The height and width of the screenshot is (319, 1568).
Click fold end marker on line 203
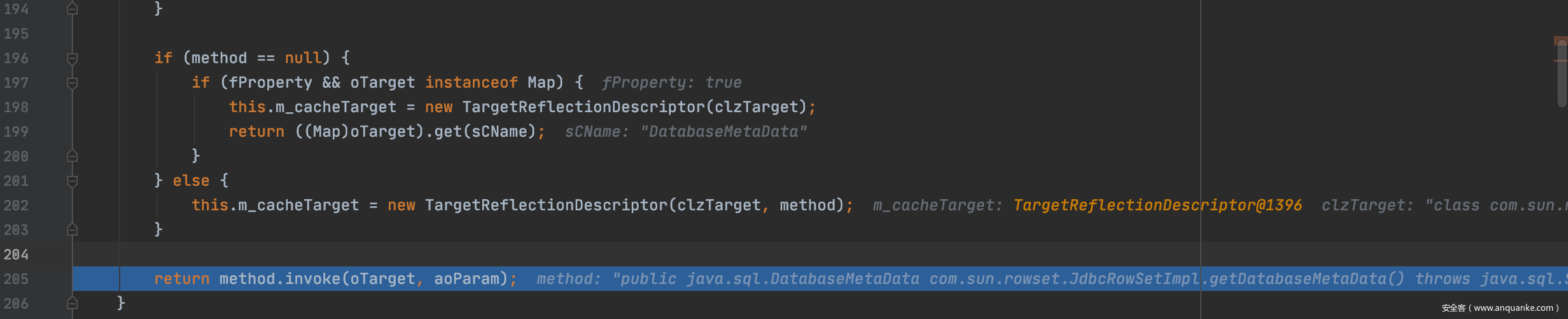pyautogui.click(x=72, y=230)
